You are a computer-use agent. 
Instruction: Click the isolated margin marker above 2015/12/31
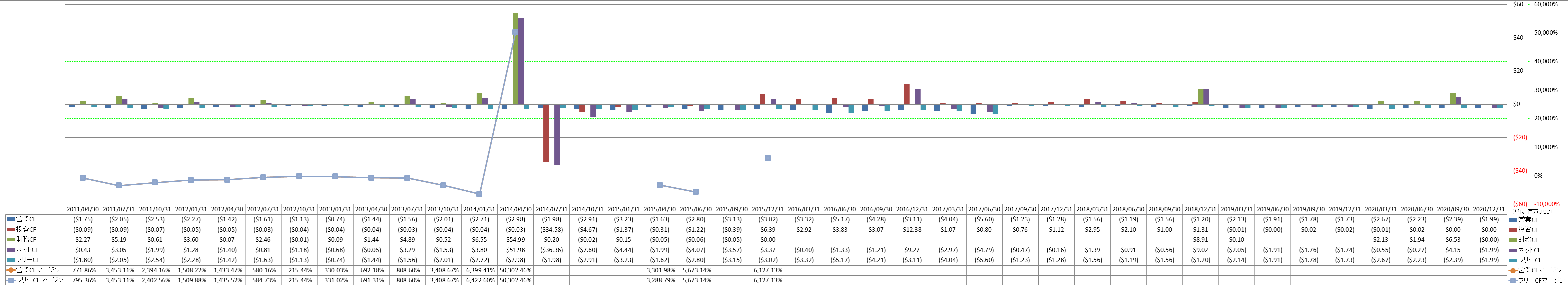tap(767, 158)
